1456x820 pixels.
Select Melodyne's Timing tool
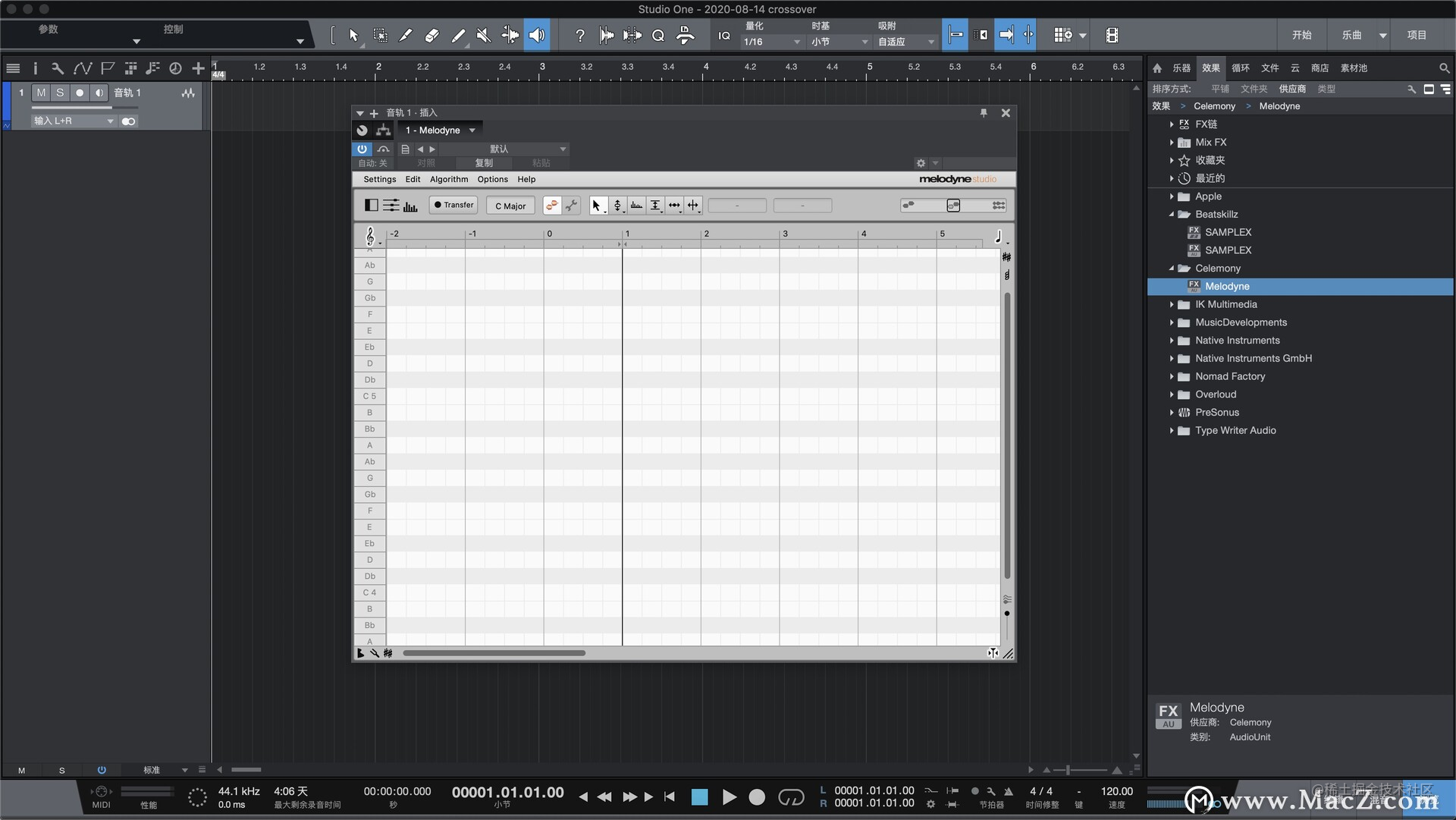tap(674, 205)
